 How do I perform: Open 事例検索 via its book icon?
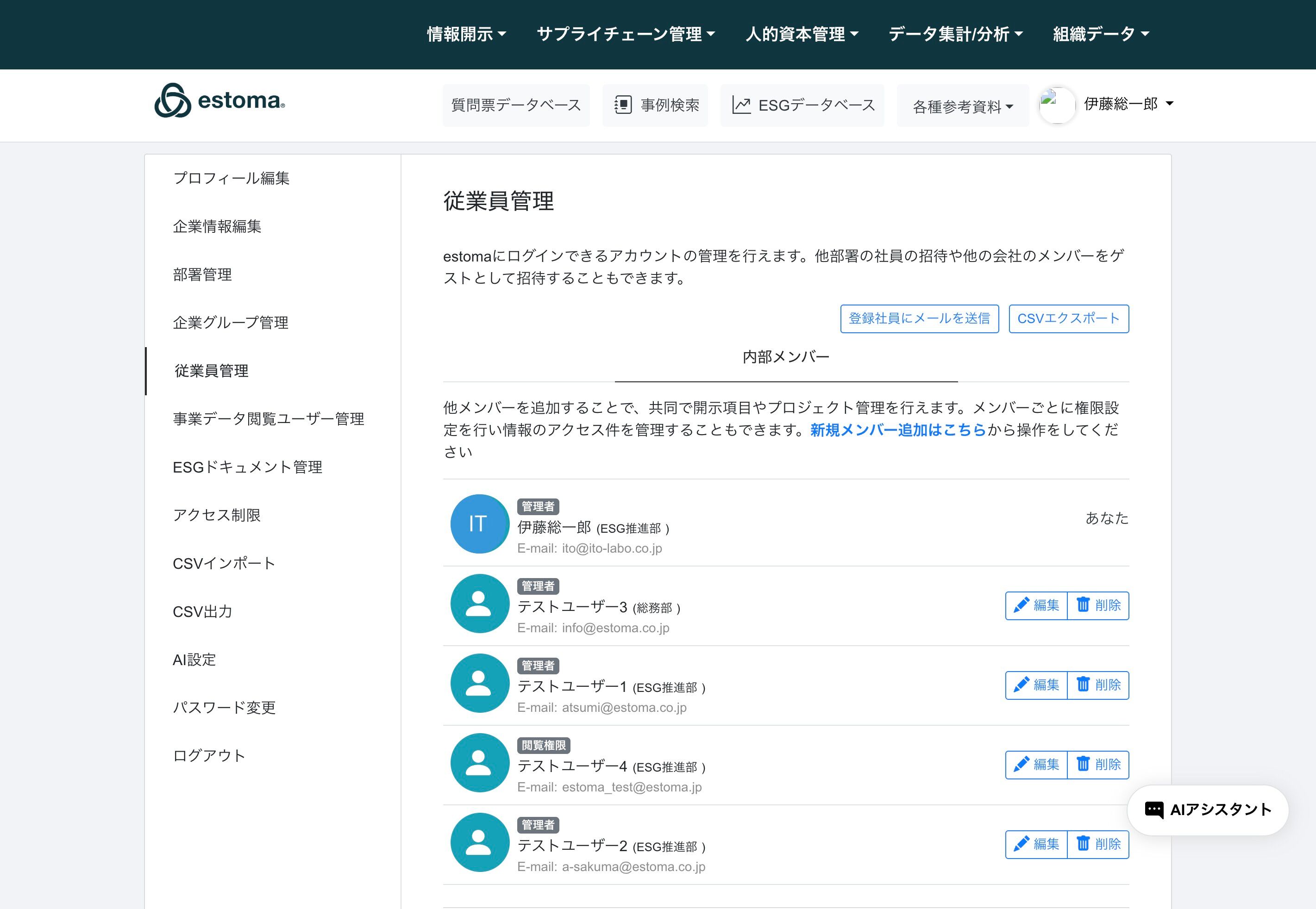coord(623,105)
